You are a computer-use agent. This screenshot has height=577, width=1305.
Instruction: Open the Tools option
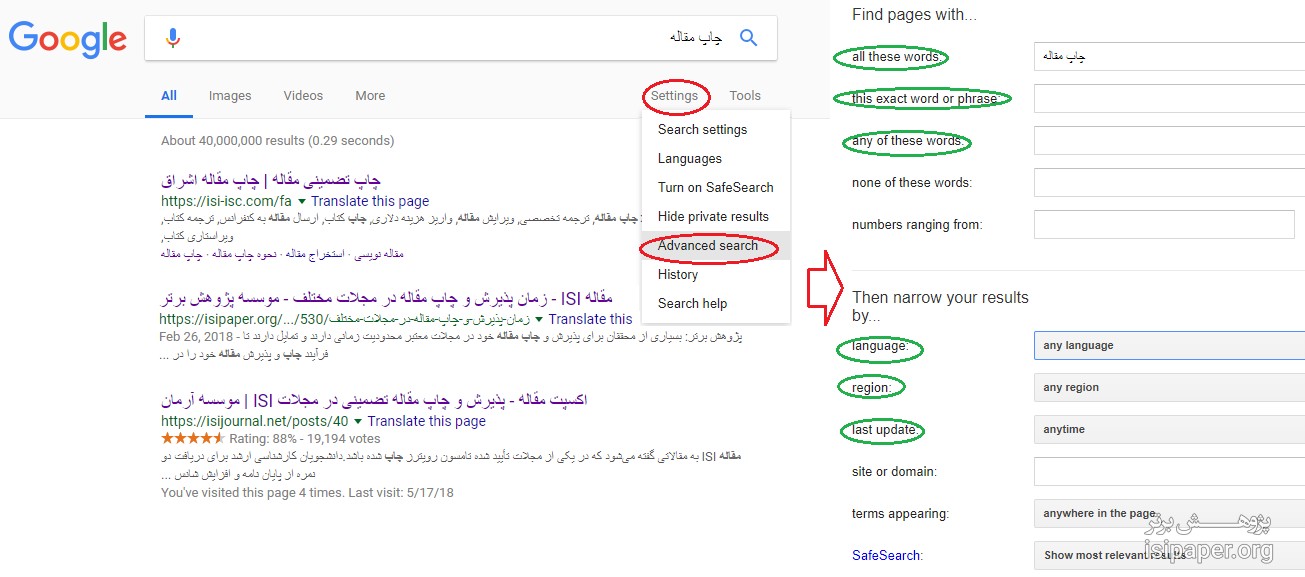[x=745, y=96]
